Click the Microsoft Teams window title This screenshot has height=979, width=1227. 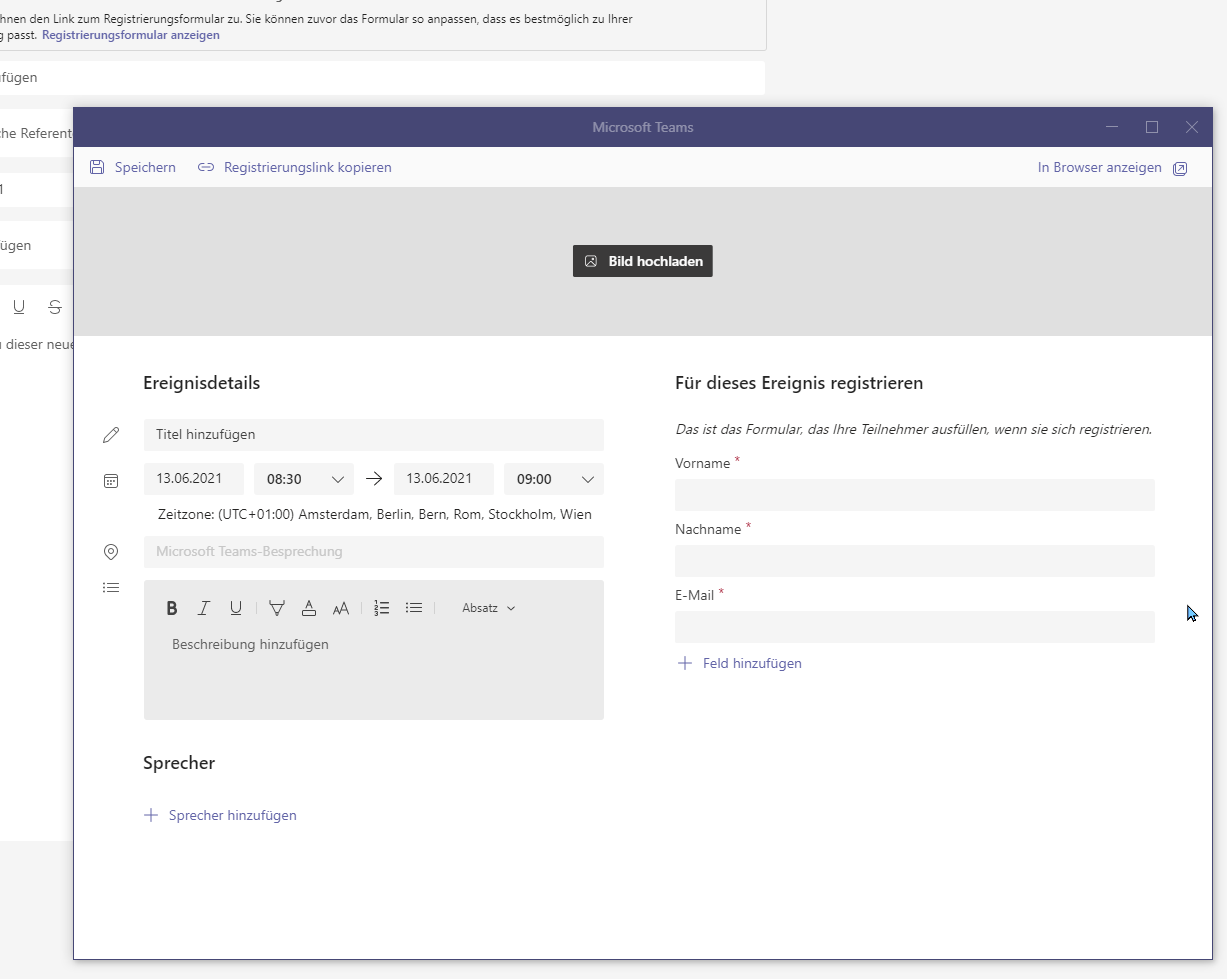coord(643,127)
